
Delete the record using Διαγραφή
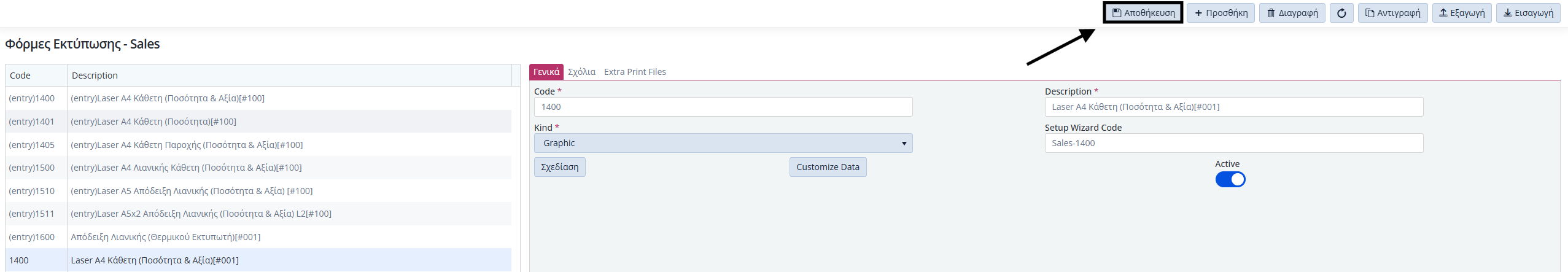tap(1292, 13)
